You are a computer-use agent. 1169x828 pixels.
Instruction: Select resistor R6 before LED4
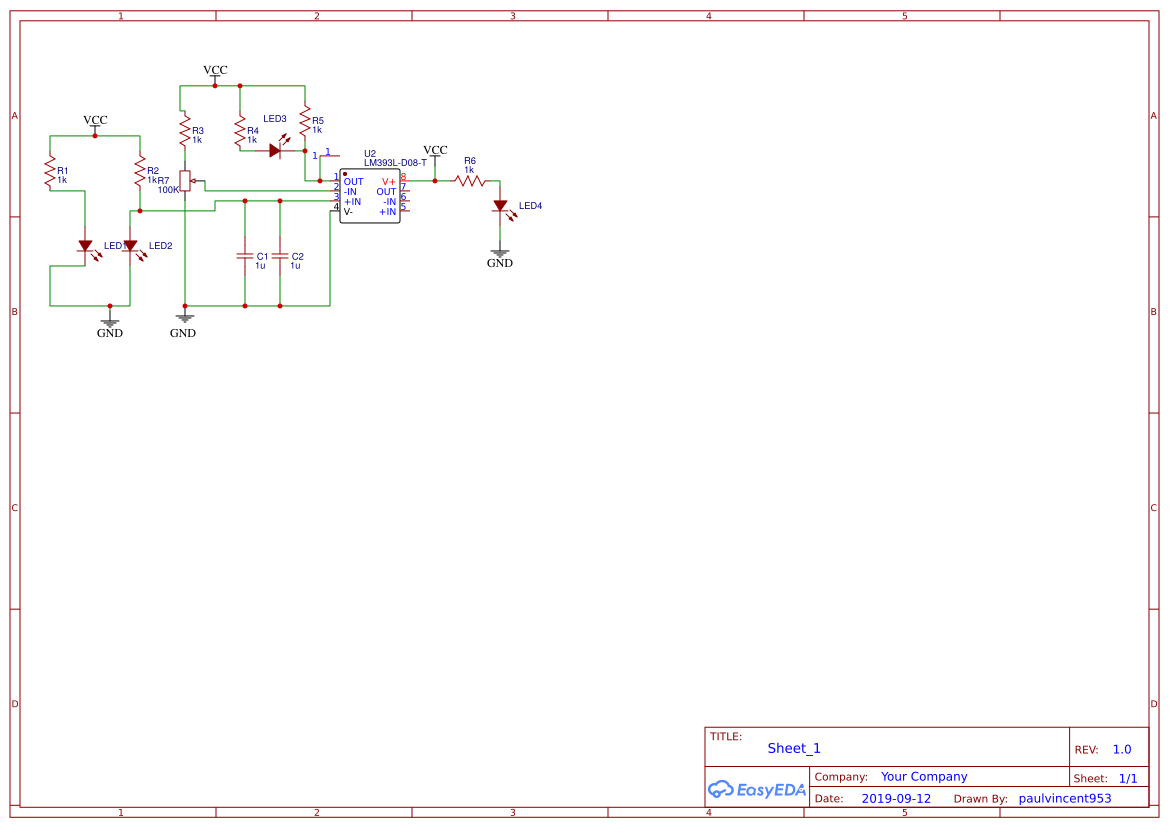470,180
